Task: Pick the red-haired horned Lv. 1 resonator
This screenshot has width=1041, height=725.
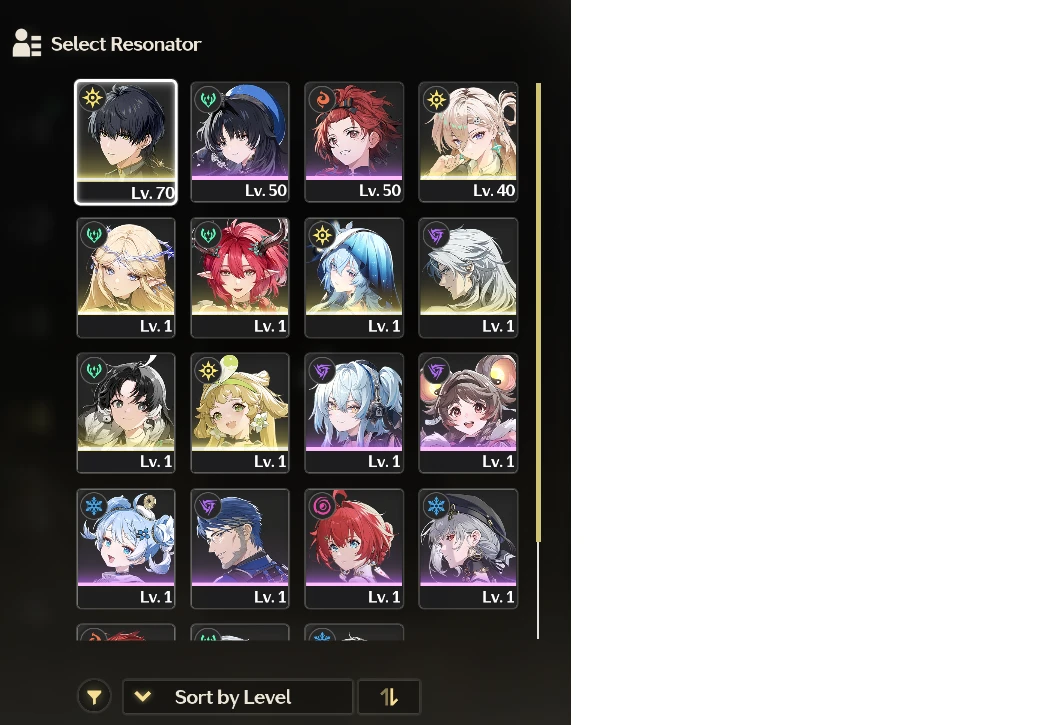Action: click(x=240, y=278)
